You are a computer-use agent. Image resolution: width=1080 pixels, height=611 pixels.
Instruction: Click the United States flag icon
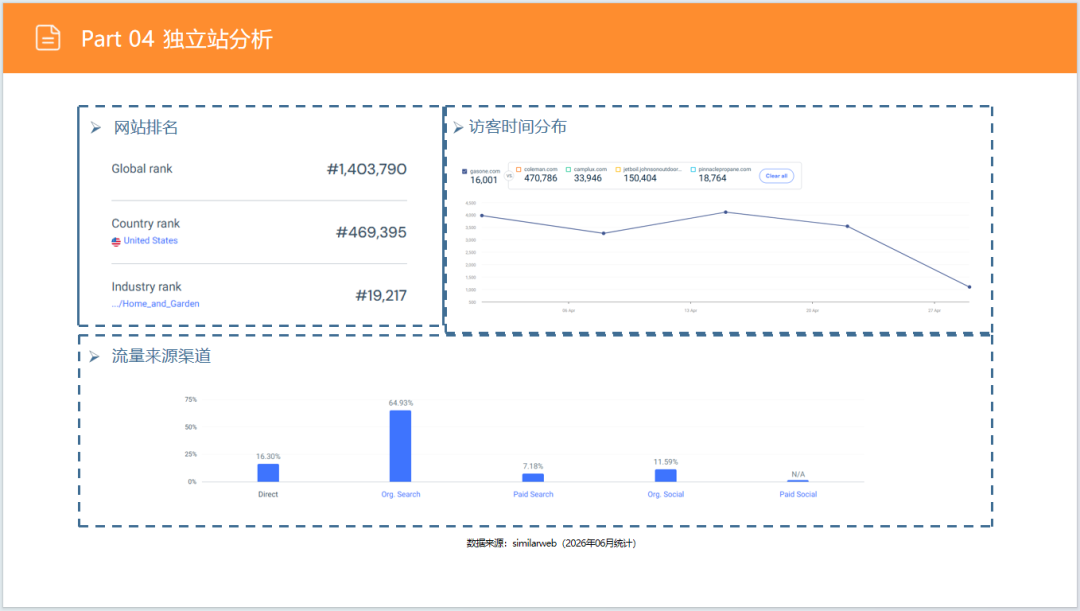point(116,241)
